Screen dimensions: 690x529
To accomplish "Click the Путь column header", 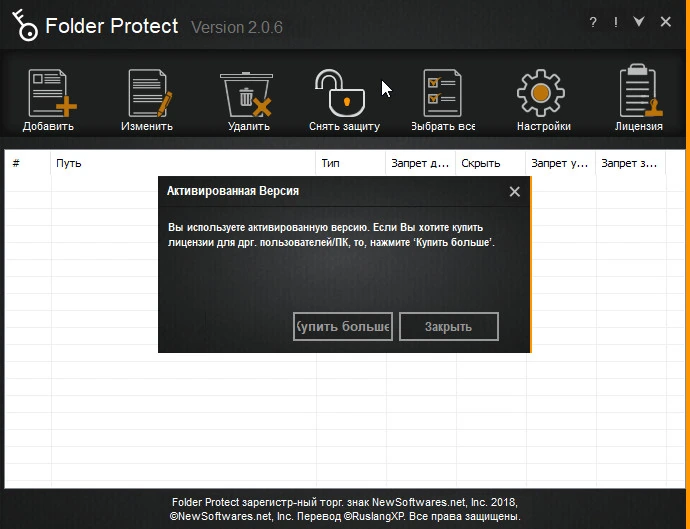I will click(183, 163).
